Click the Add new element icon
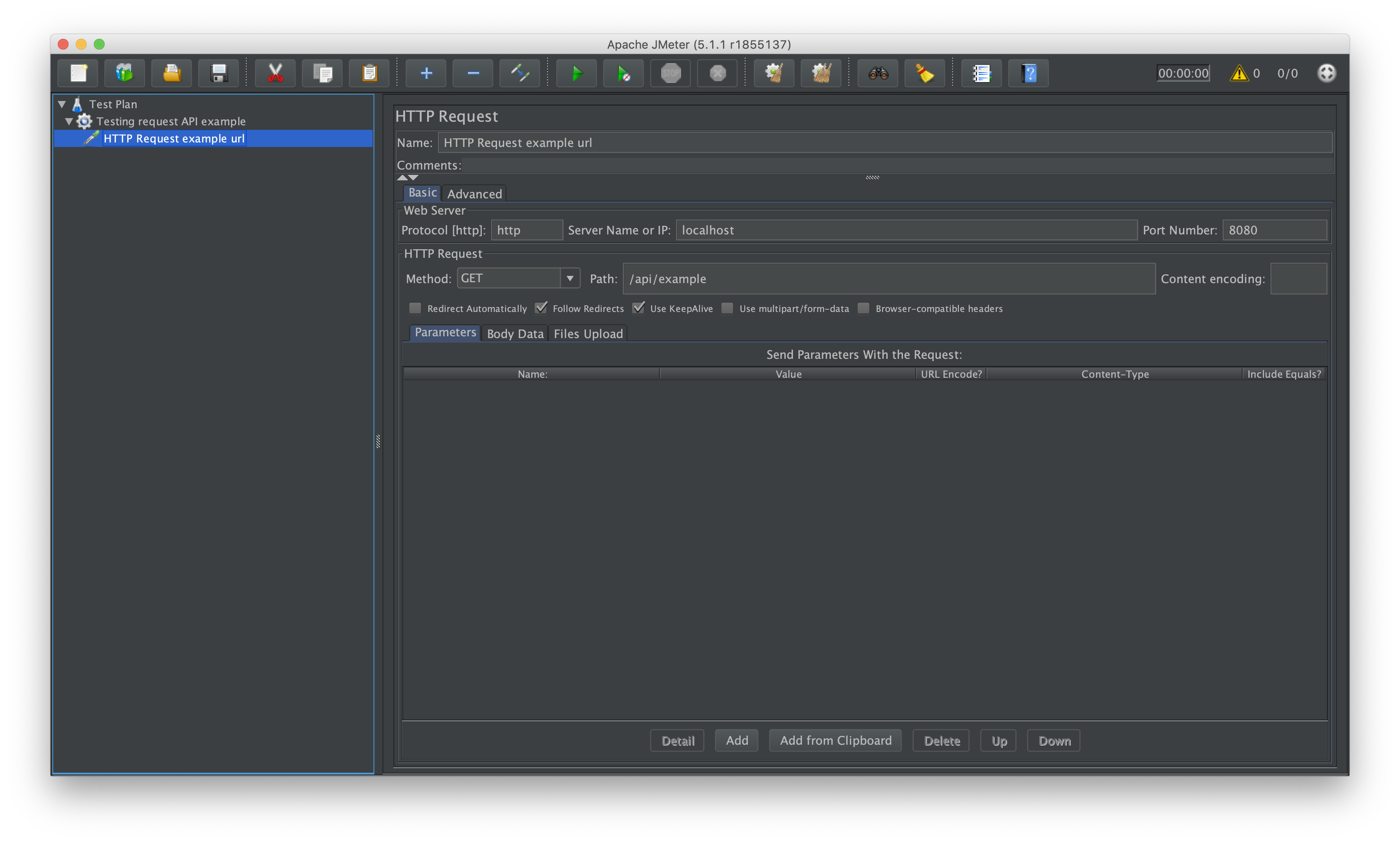 [425, 73]
